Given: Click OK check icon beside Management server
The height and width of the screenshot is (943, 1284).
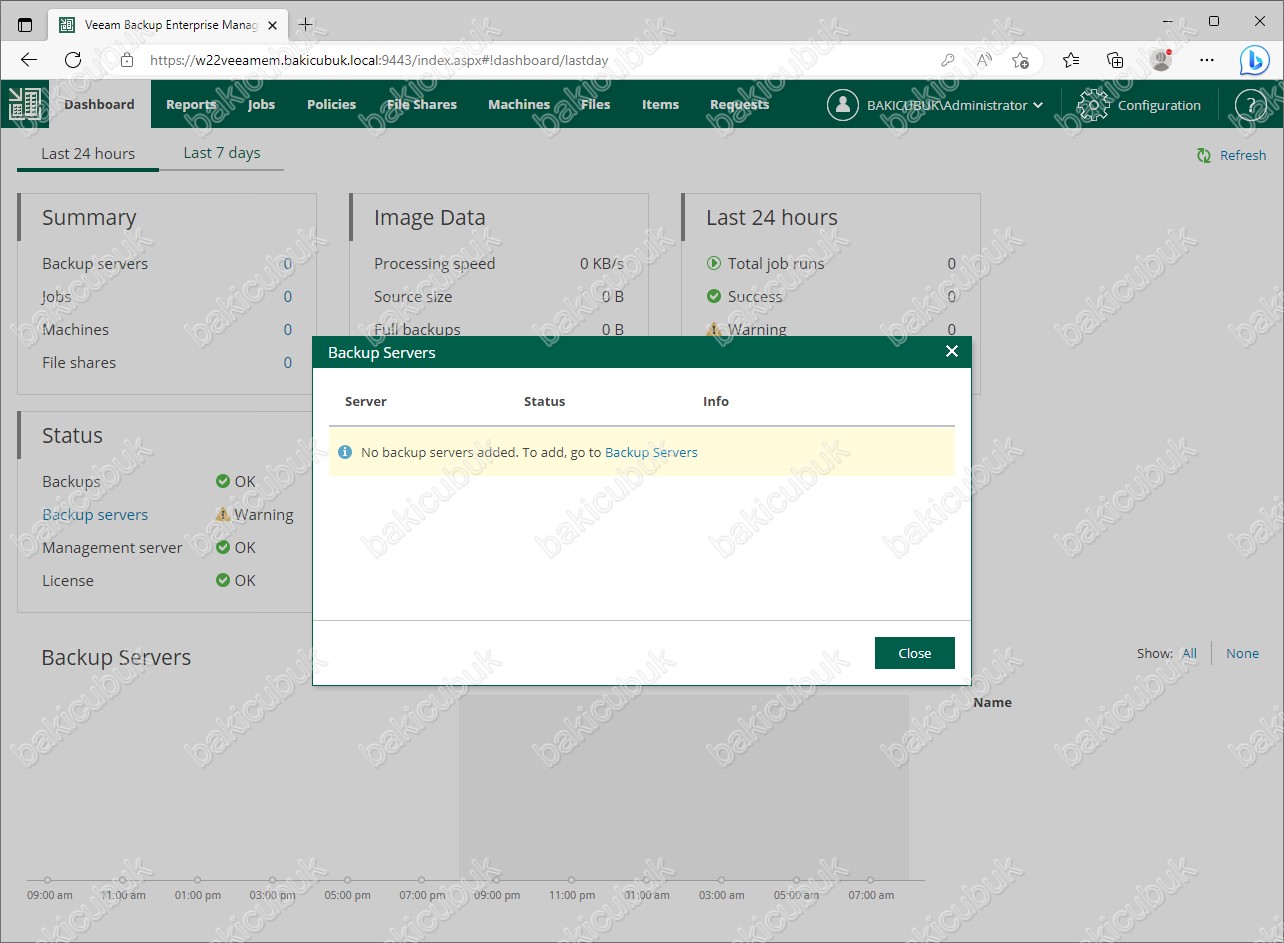Looking at the screenshot, I should click(x=223, y=547).
